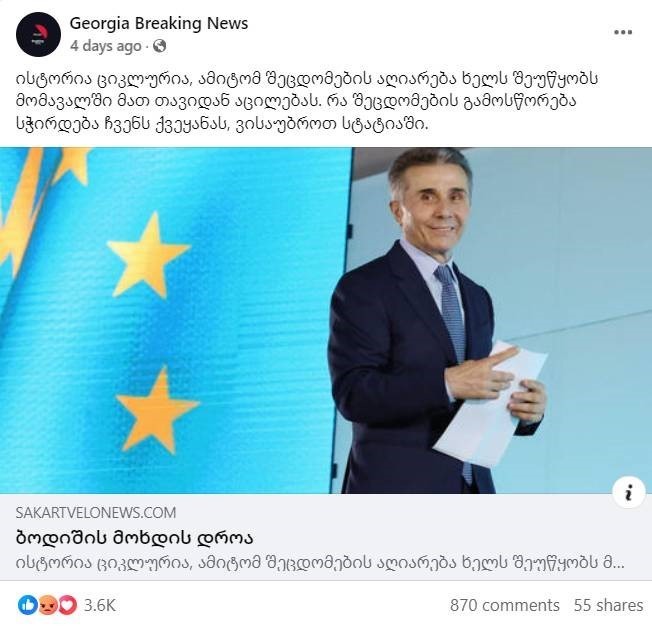This screenshot has width=652, height=627.
Task: Click the public globe audience icon
Action: 160,46
